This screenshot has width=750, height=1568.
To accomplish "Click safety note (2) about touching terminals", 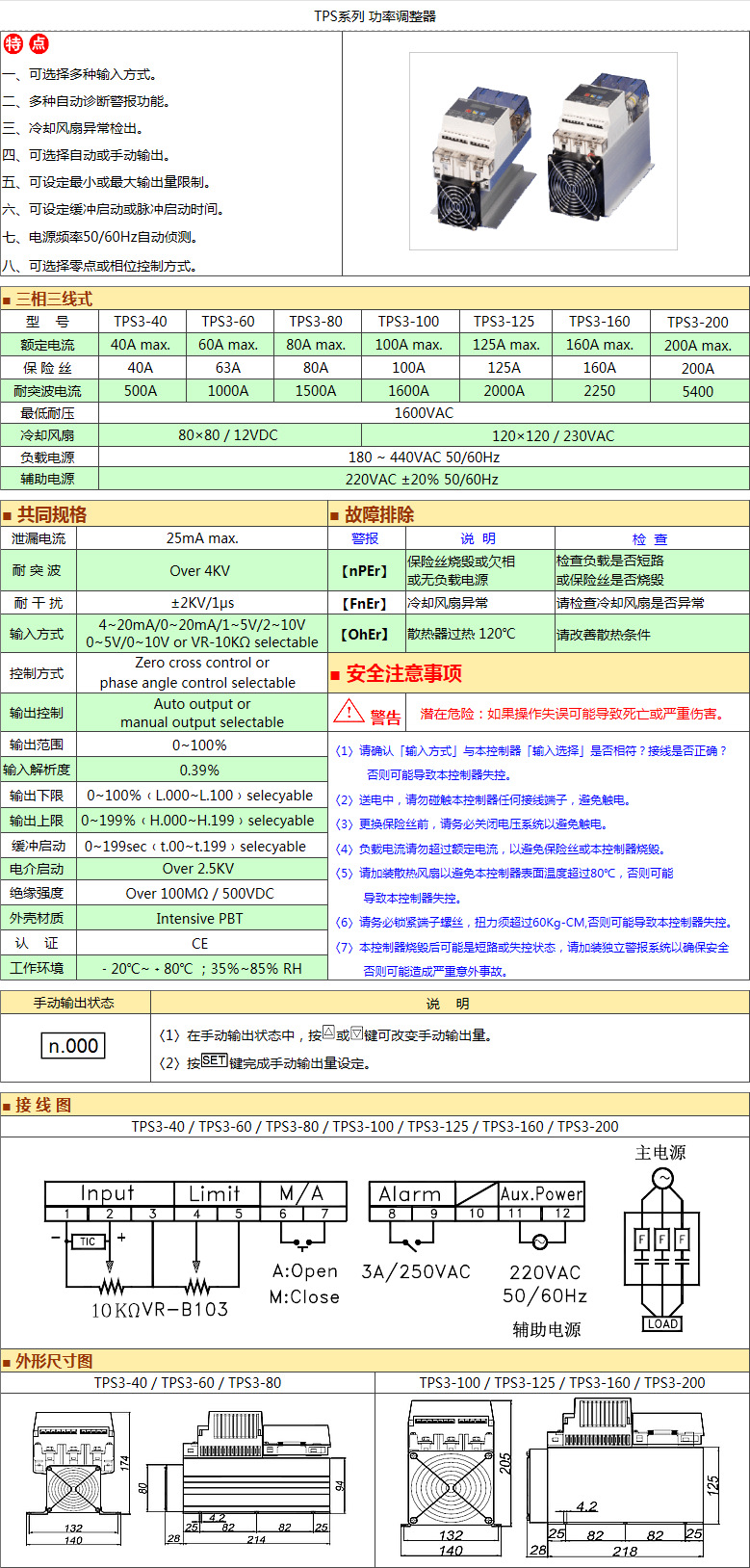I will tap(482, 799).
